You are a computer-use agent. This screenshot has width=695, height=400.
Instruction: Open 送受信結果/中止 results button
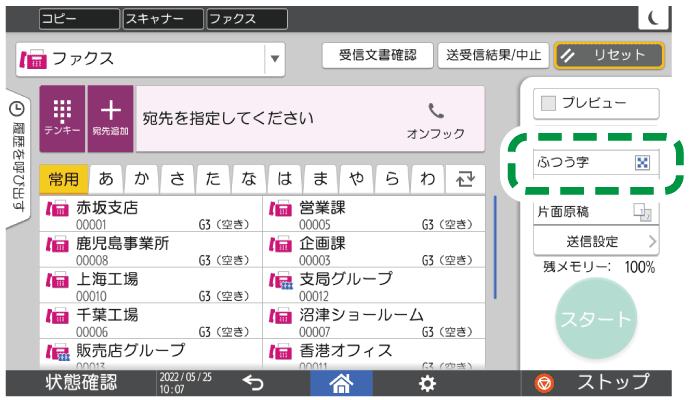pos(493,55)
